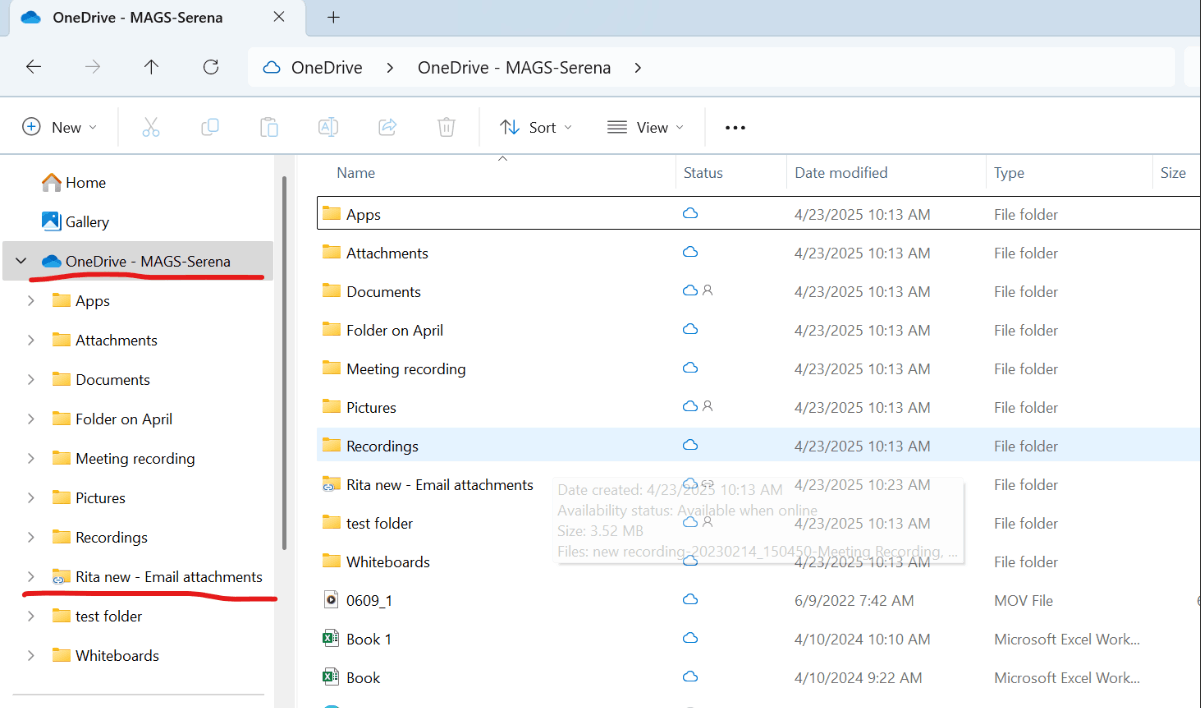Click the cloud status icon beside Pictures
This screenshot has width=1201, height=708.
point(689,406)
